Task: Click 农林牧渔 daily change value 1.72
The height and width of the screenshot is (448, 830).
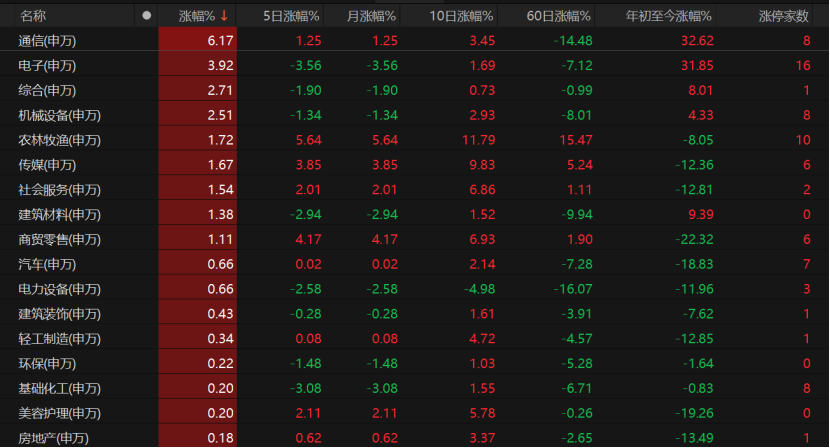Action: pyautogui.click(x=220, y=140)
